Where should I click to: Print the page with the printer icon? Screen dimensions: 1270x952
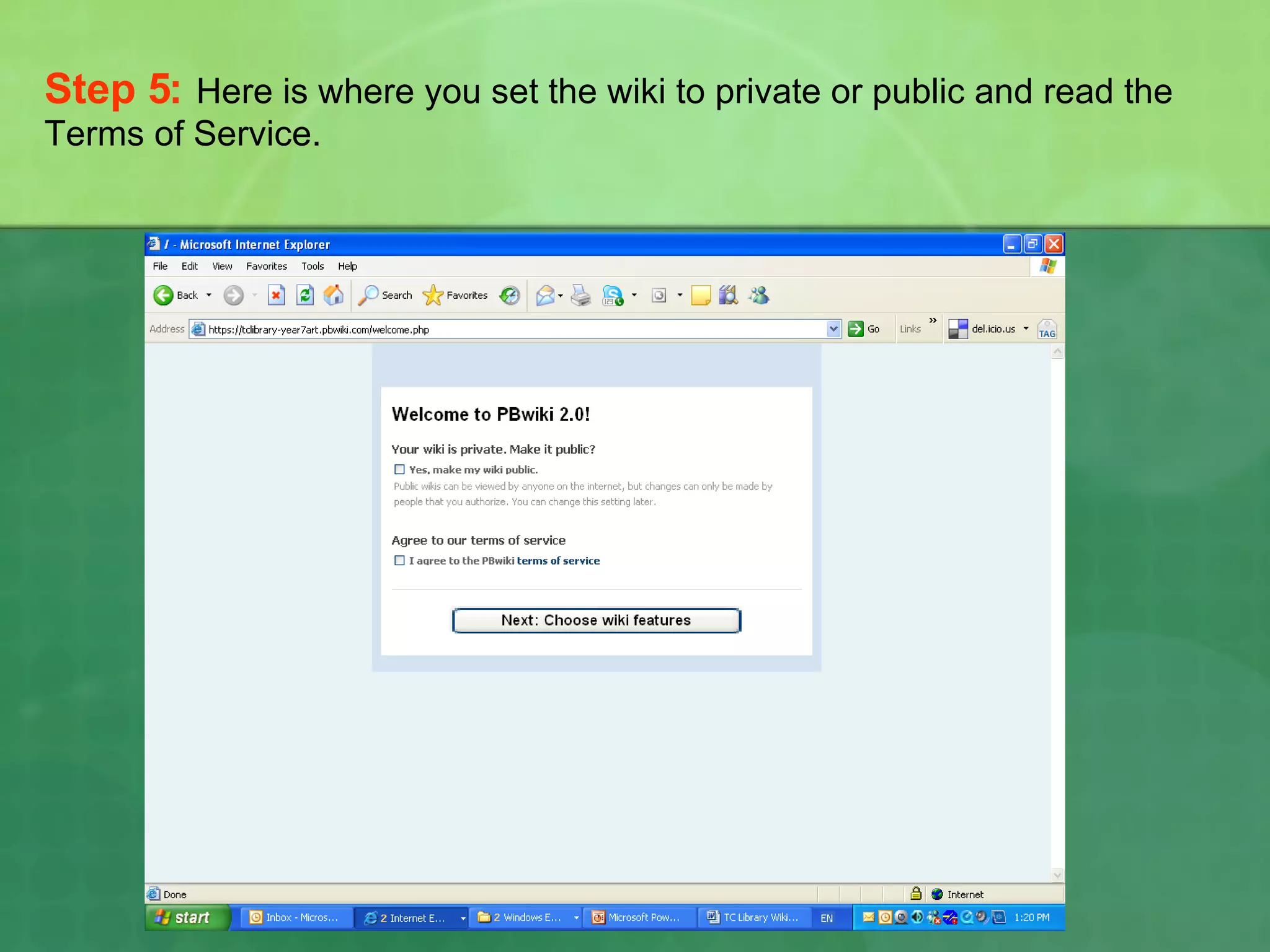click(581, 296)
